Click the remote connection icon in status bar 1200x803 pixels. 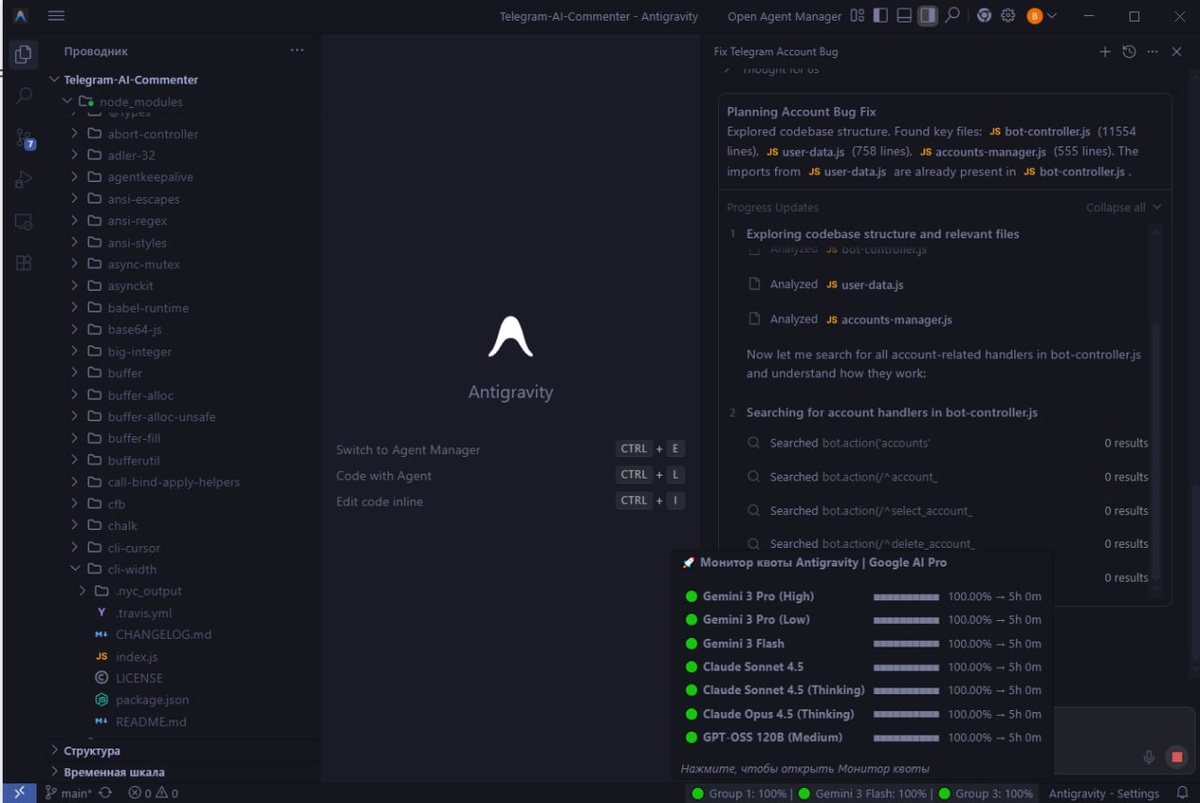[x=19, y=793]
